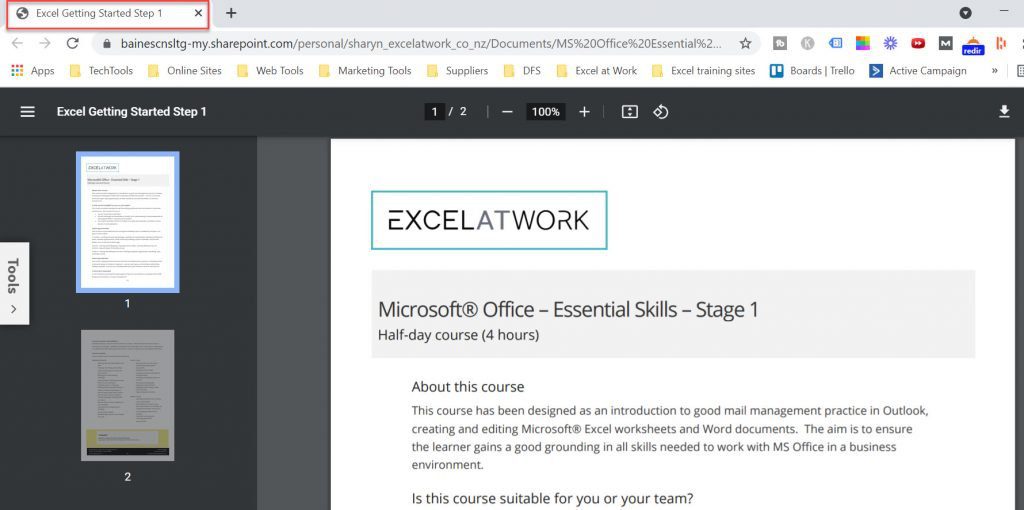Screen dimensions: 1024x510
Task: Open the DFS bookmark folder
Action: (x=522, y=71)
